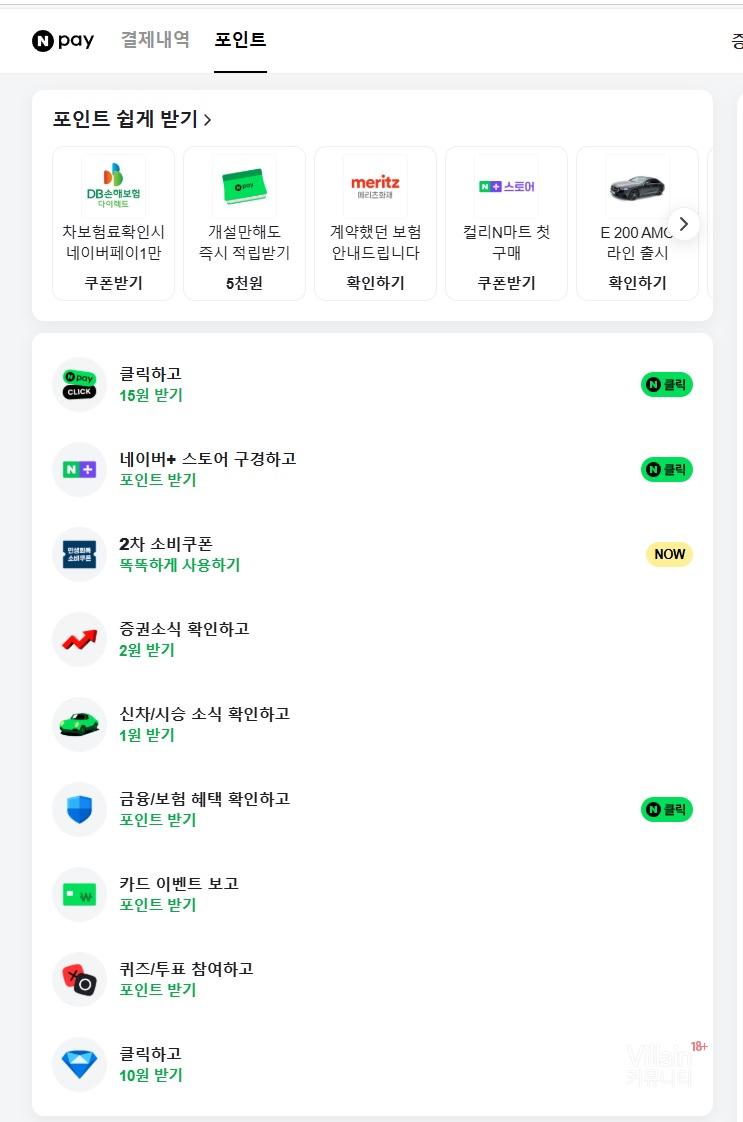Click 확인하기 under meritz insurance card

pos(375,283)
